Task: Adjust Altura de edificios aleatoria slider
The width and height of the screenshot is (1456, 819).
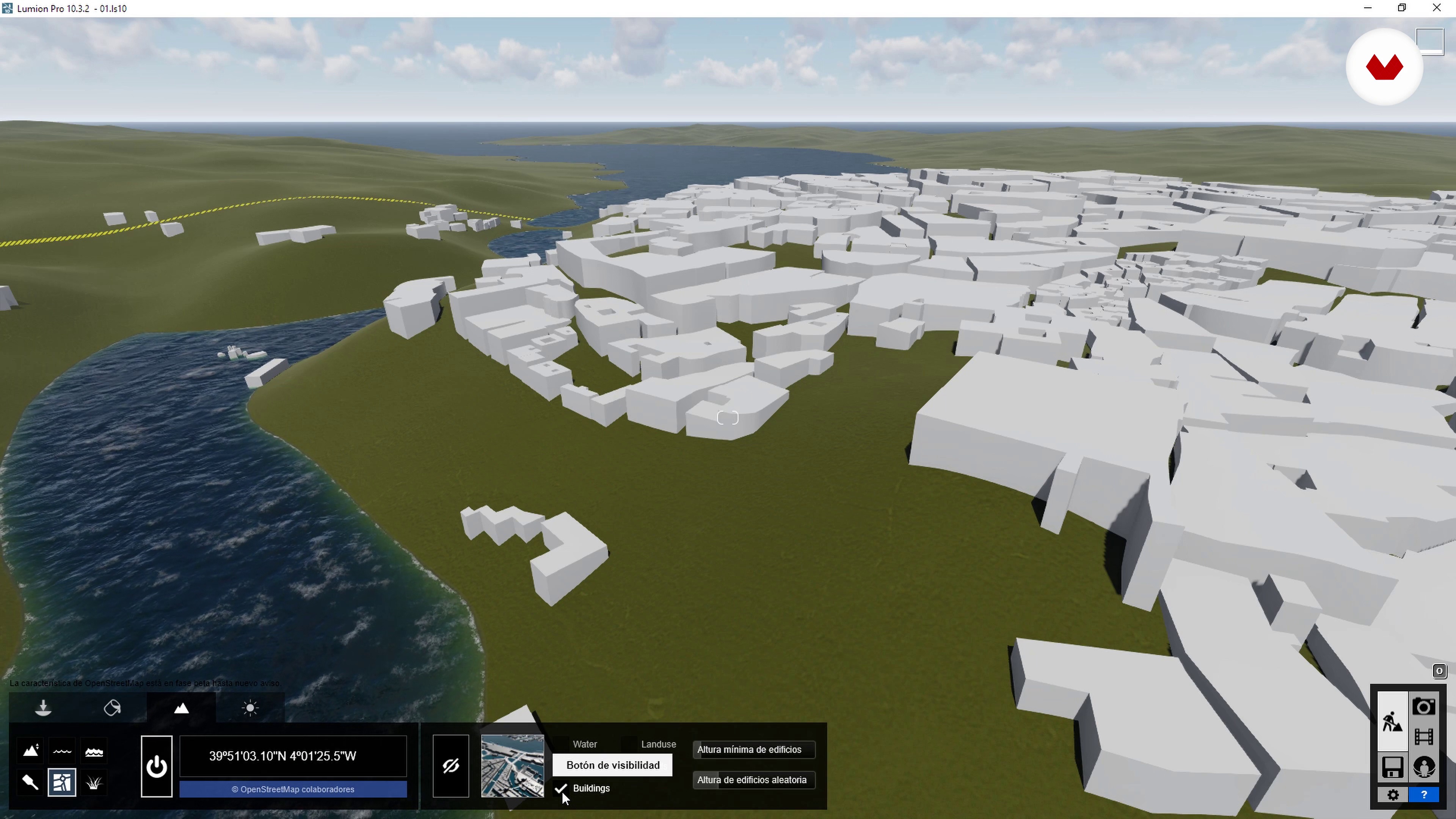Action: pyautogui.click(x=754, y=780)
